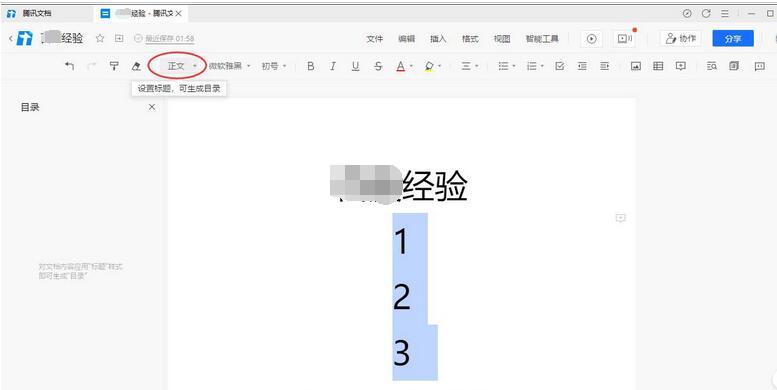Open the 智能工具 menu

click(x=542, y=39)
